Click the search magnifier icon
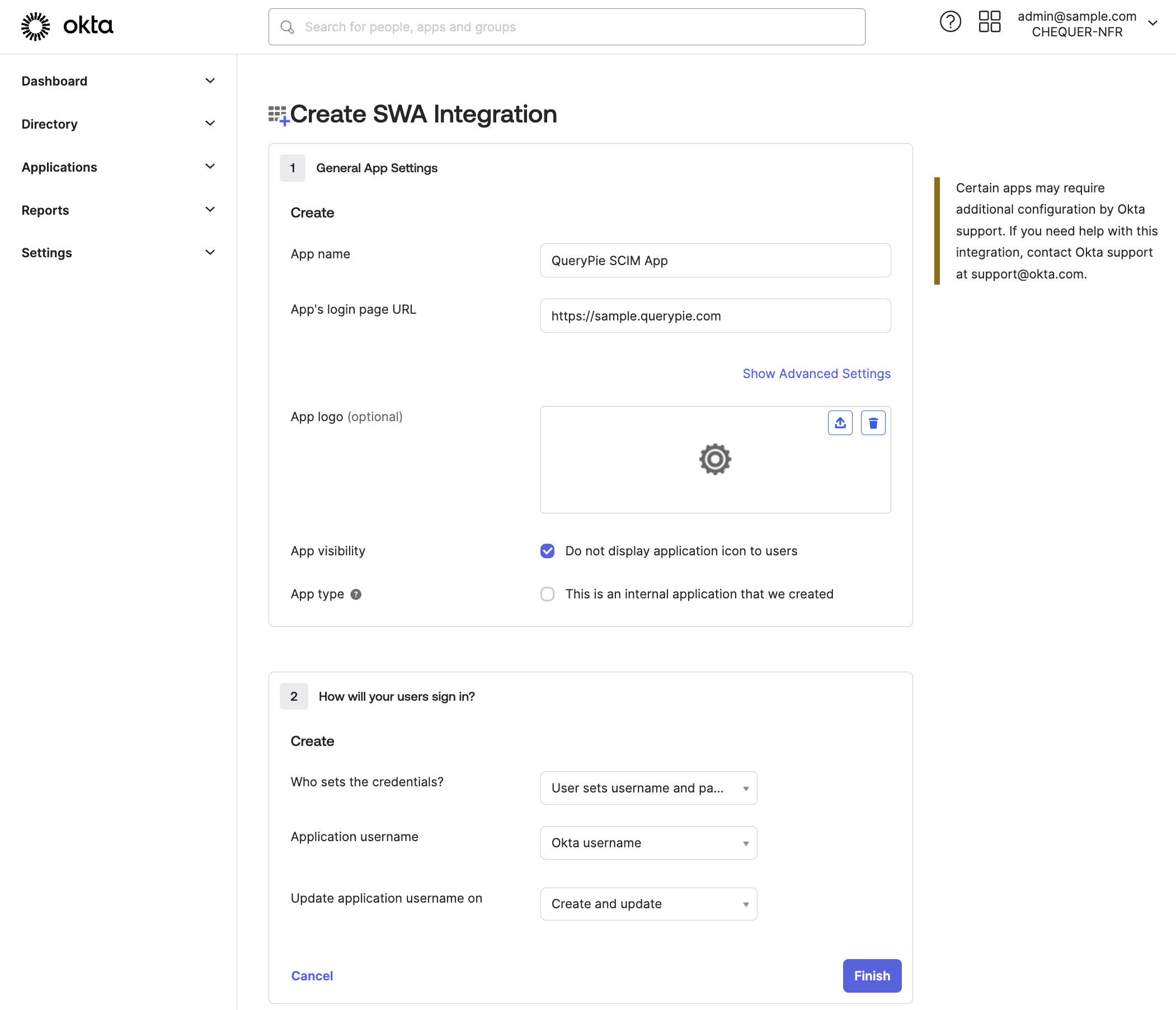This screenshot has height=1010, width=1176. click(x=288, y=27)
